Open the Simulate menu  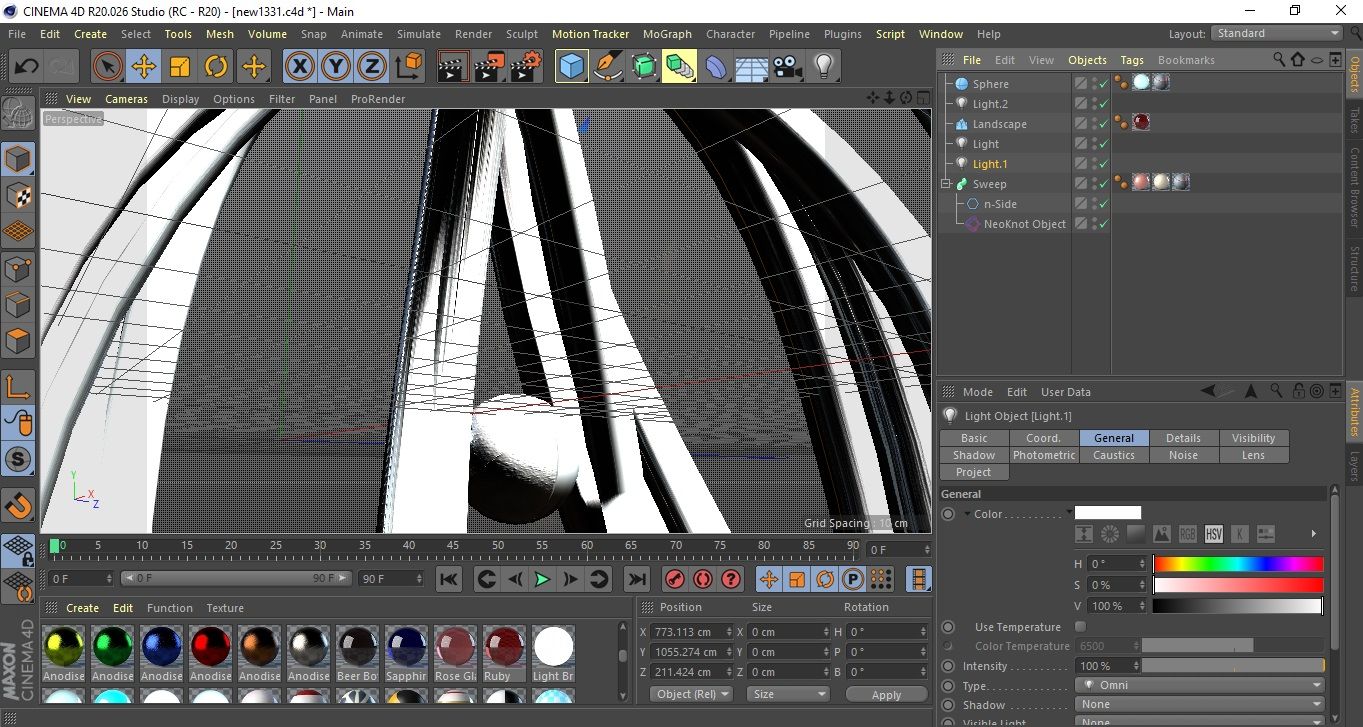coord(418,34)
